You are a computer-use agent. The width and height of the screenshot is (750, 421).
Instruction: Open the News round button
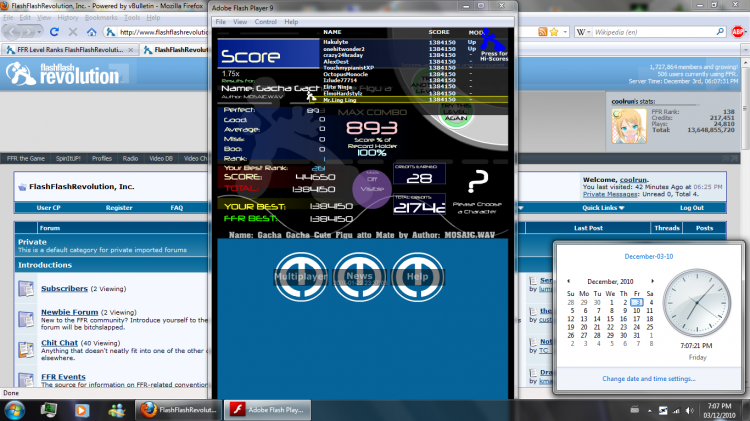[x=359, y=277]
